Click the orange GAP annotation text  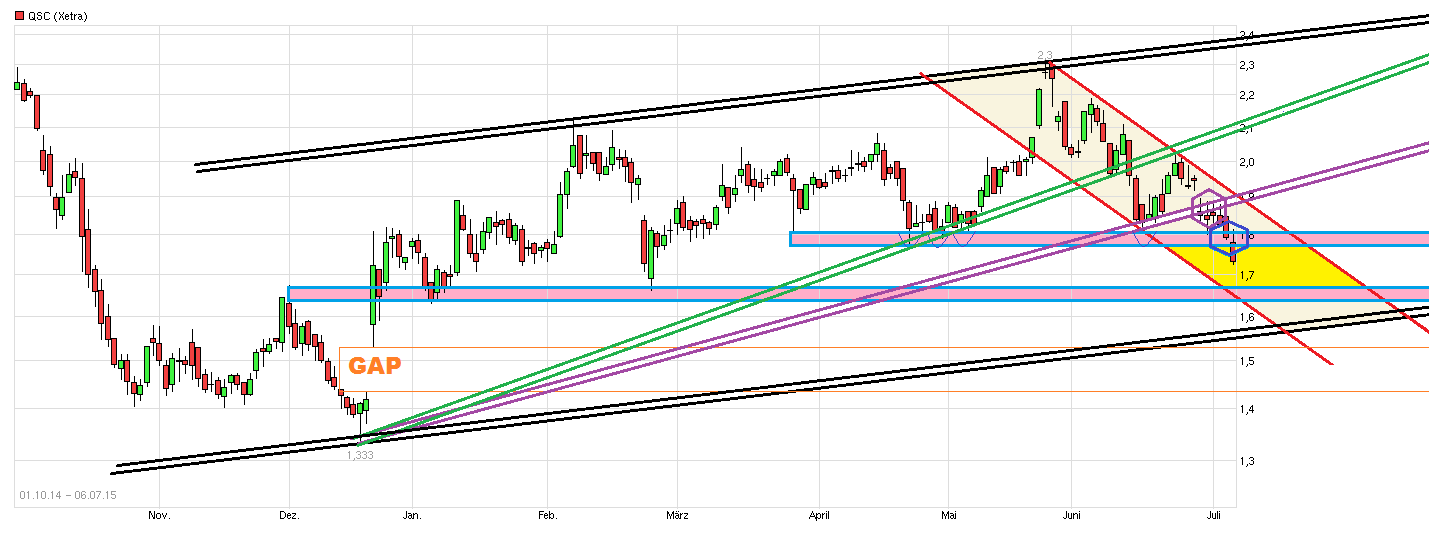click(x=375, y=366)
